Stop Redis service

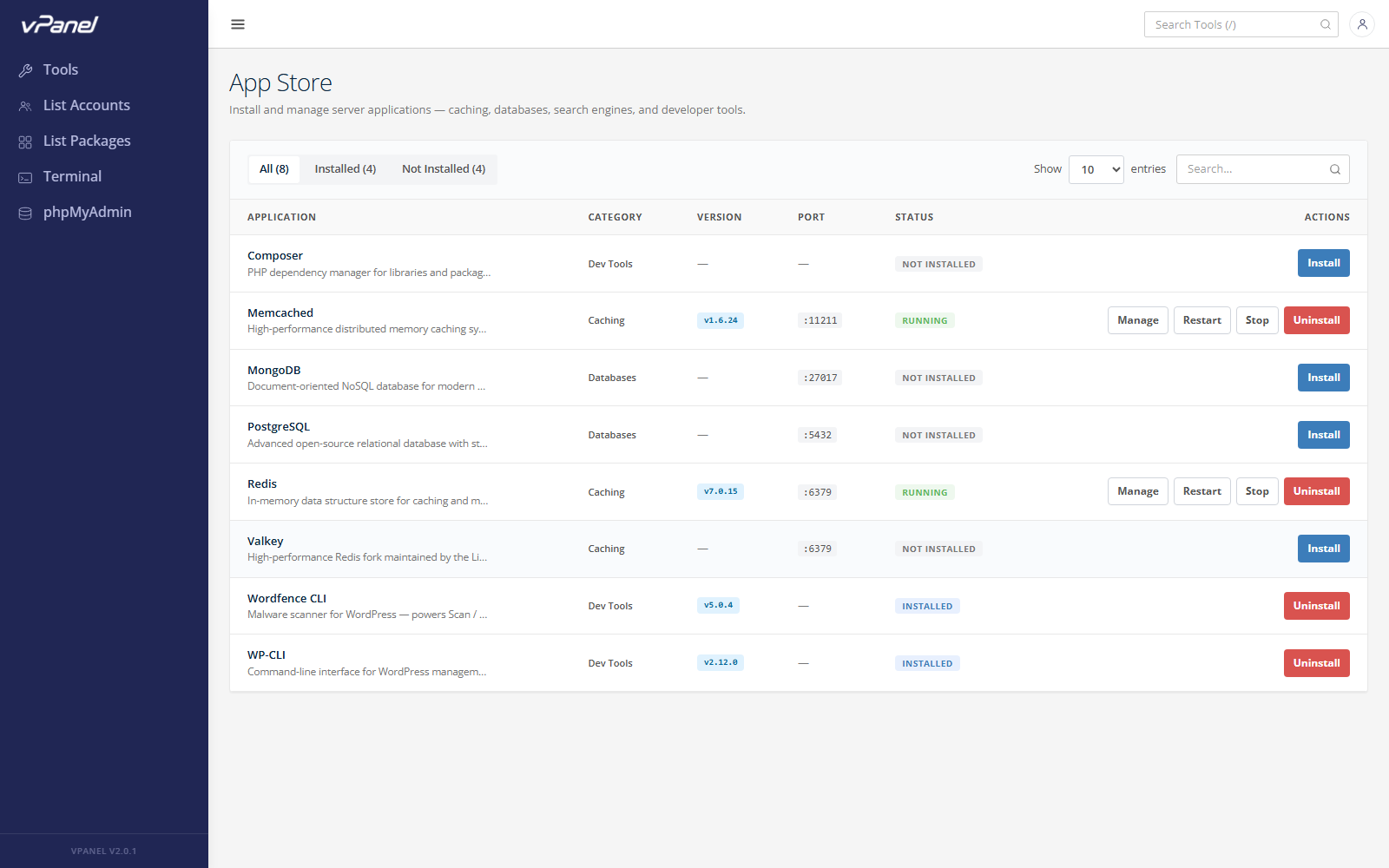[1257, 491]
